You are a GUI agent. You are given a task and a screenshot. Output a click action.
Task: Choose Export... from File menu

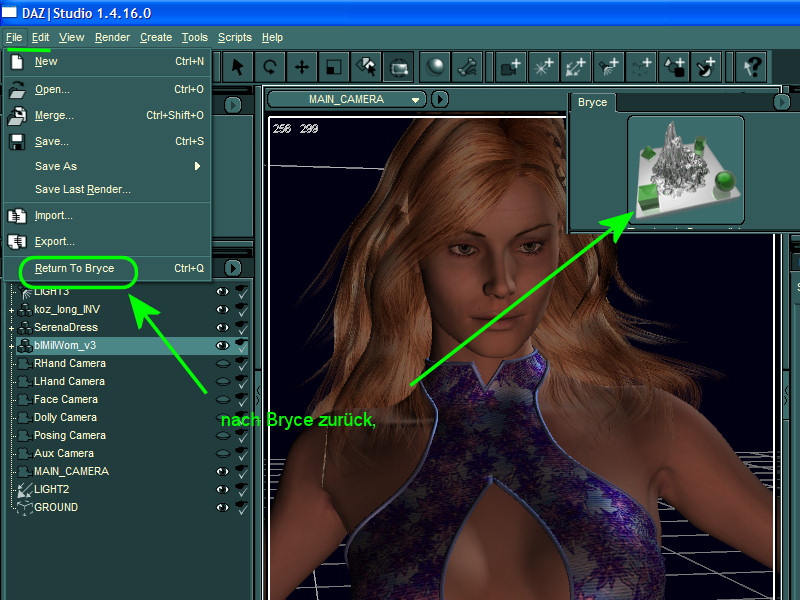coord(107,242)
